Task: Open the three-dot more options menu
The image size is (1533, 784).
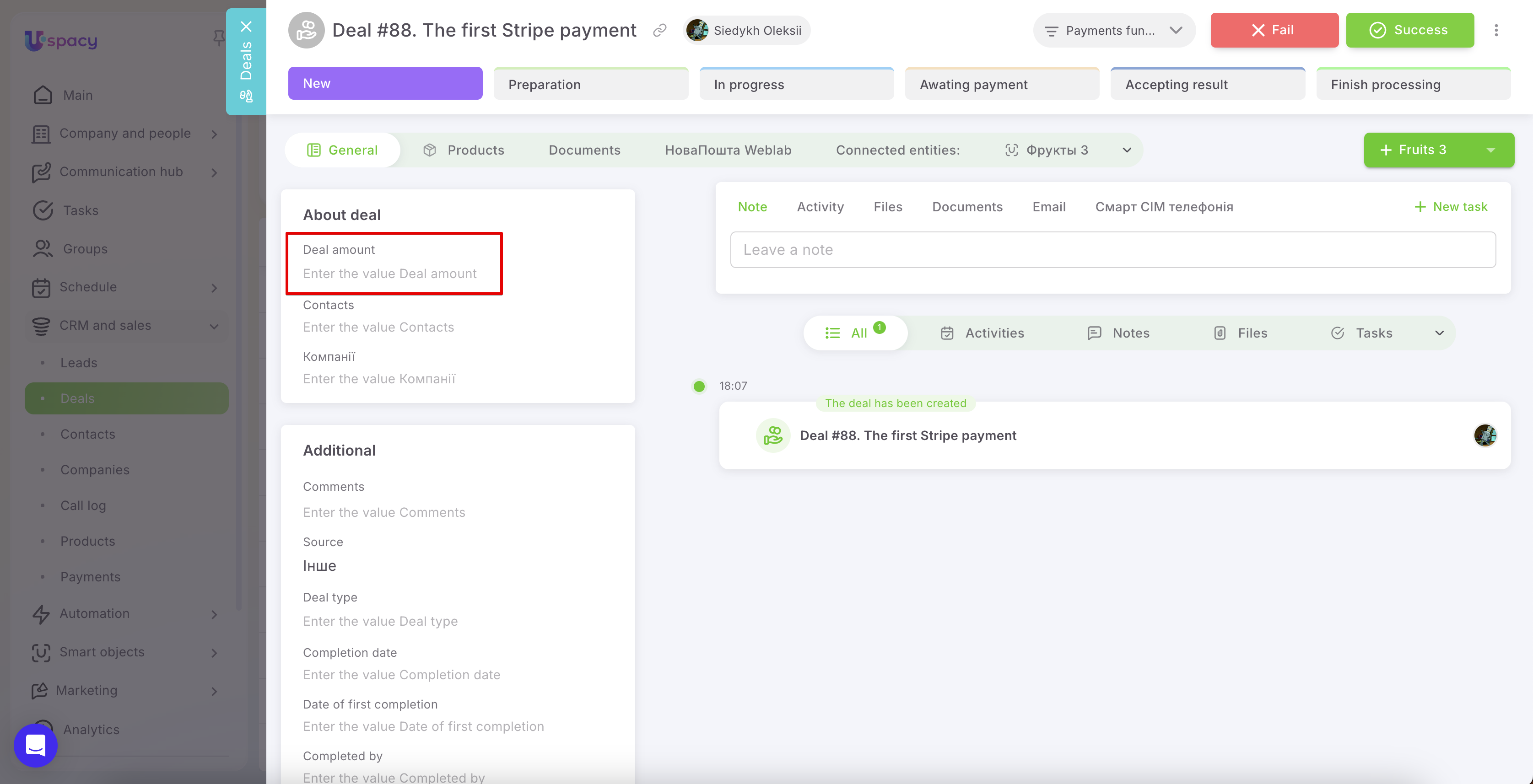Action: (x=1496, y=30)
